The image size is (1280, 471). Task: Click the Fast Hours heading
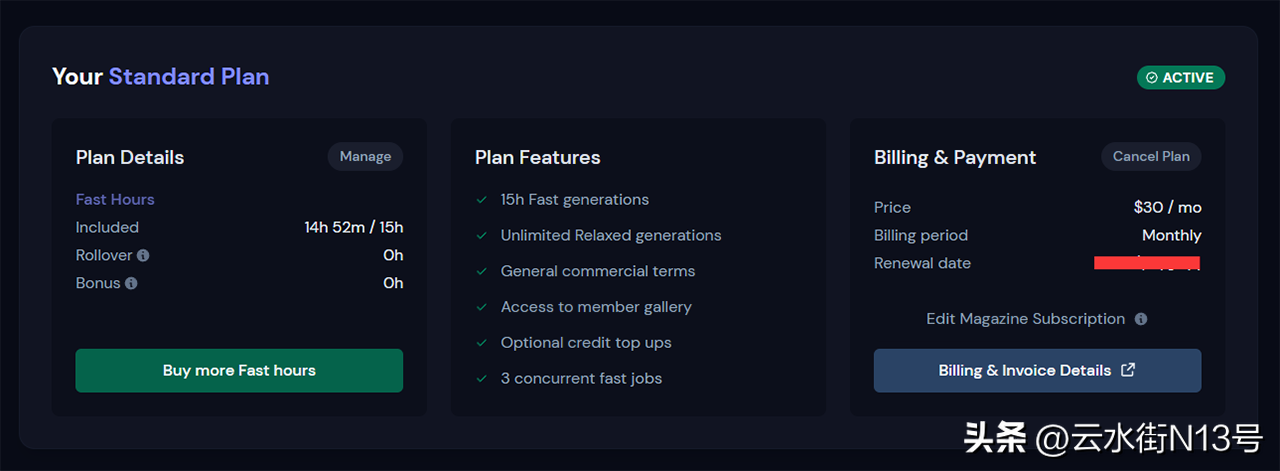115,200
